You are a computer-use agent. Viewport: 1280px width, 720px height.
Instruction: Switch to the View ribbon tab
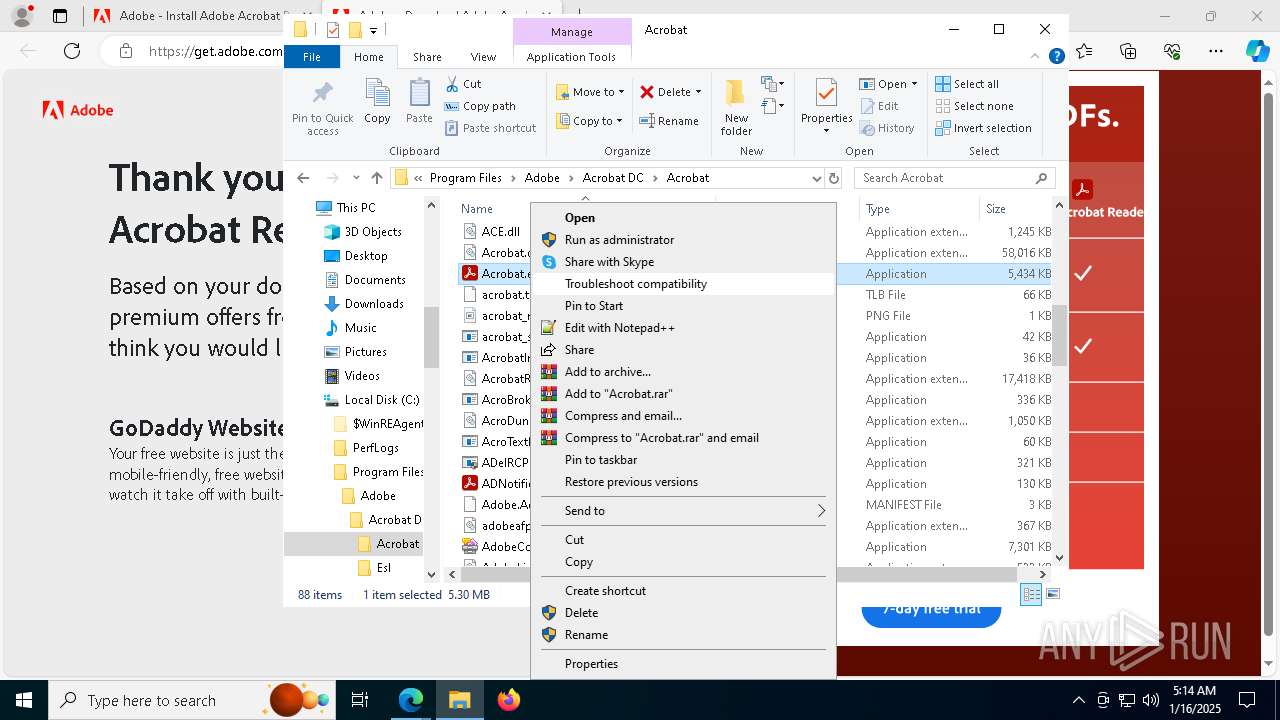(x=483, y=57)
